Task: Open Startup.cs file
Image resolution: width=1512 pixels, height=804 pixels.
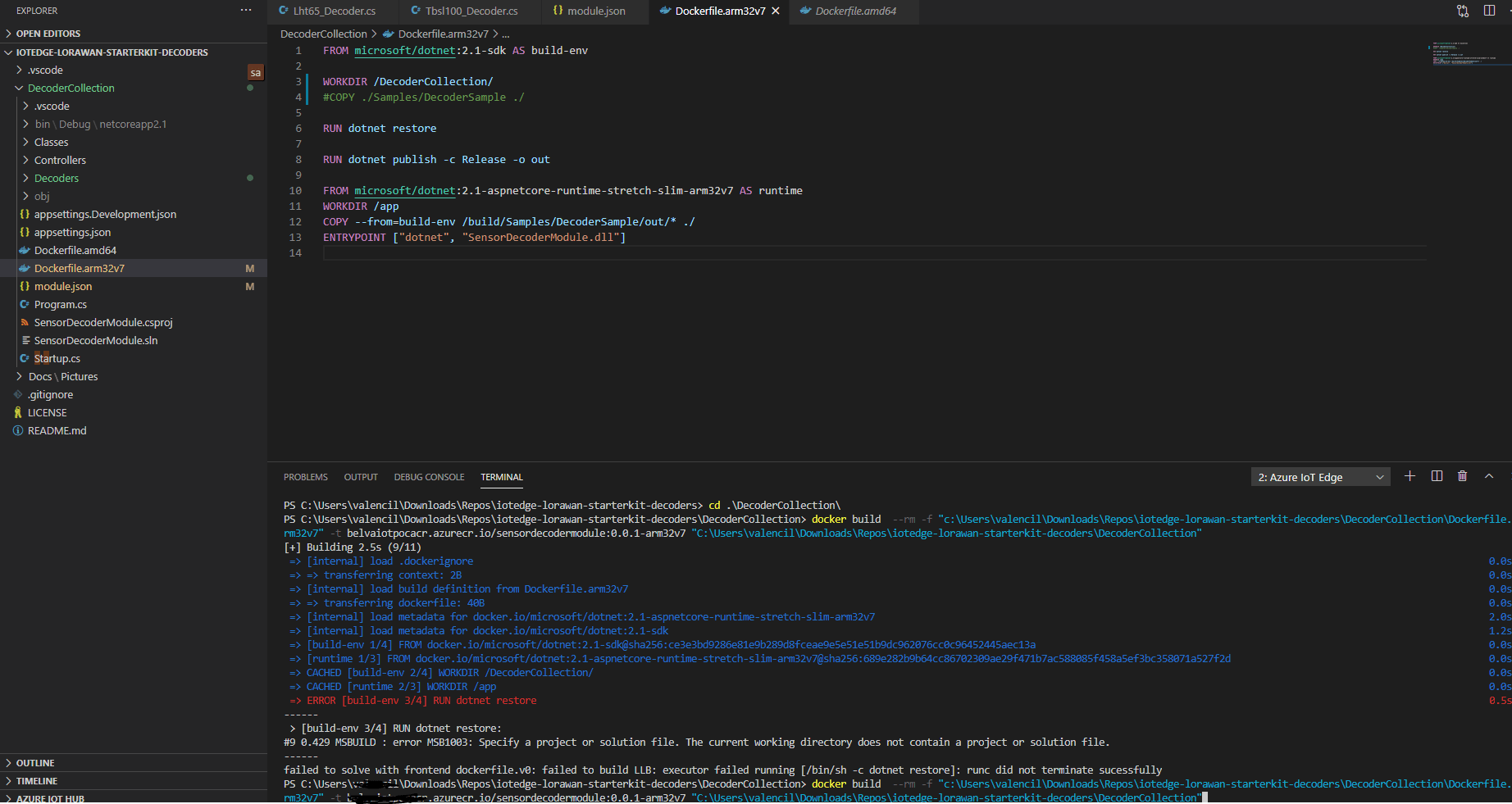Action: coord(134,358)
